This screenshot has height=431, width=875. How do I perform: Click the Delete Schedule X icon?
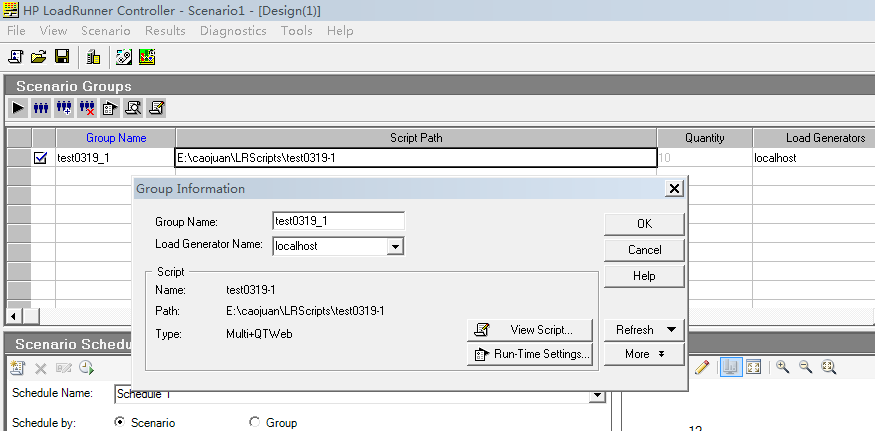point(40,367)
